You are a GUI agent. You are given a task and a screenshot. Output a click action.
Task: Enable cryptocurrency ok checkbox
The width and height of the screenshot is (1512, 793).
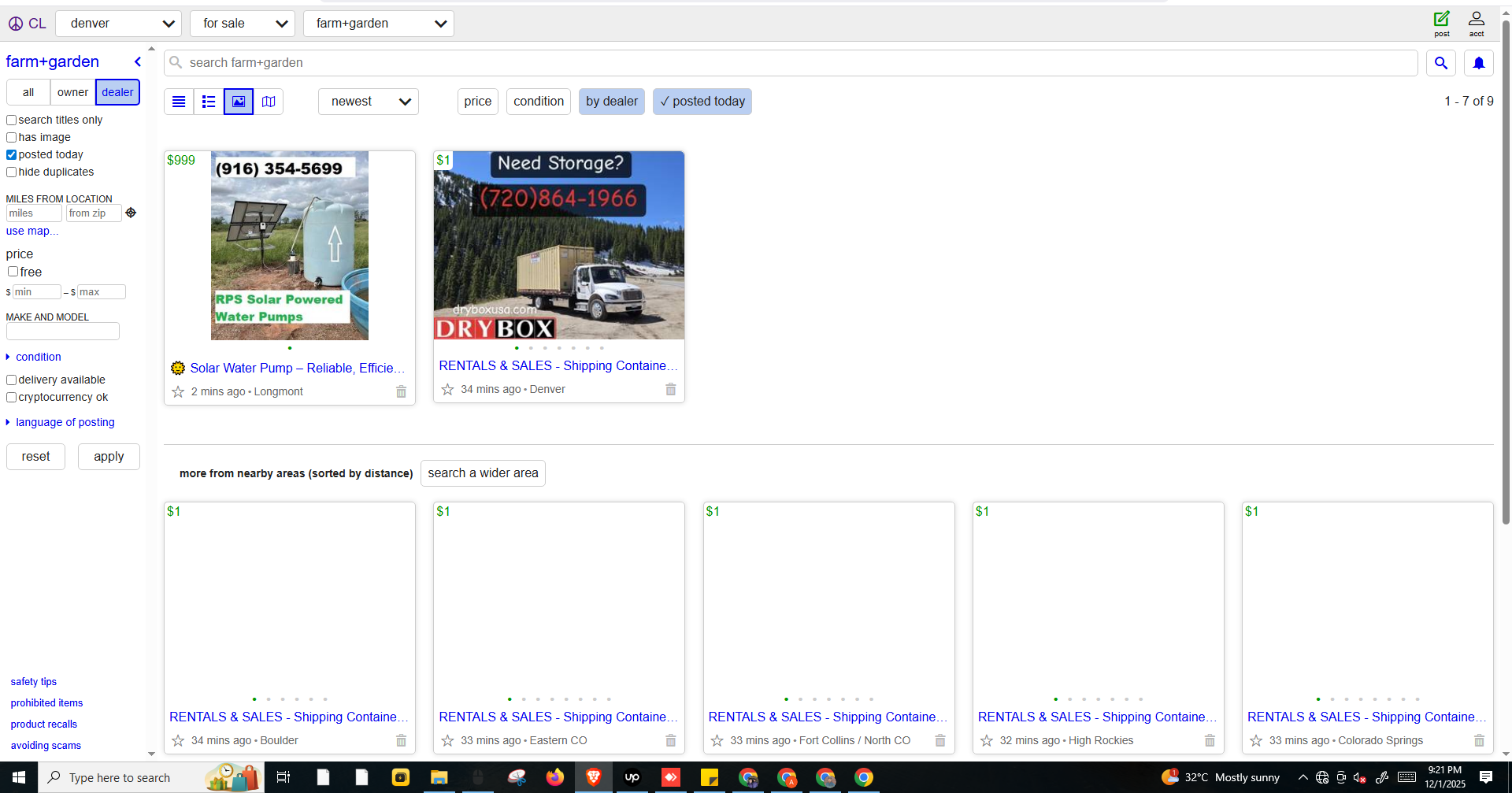click(12, 398)
